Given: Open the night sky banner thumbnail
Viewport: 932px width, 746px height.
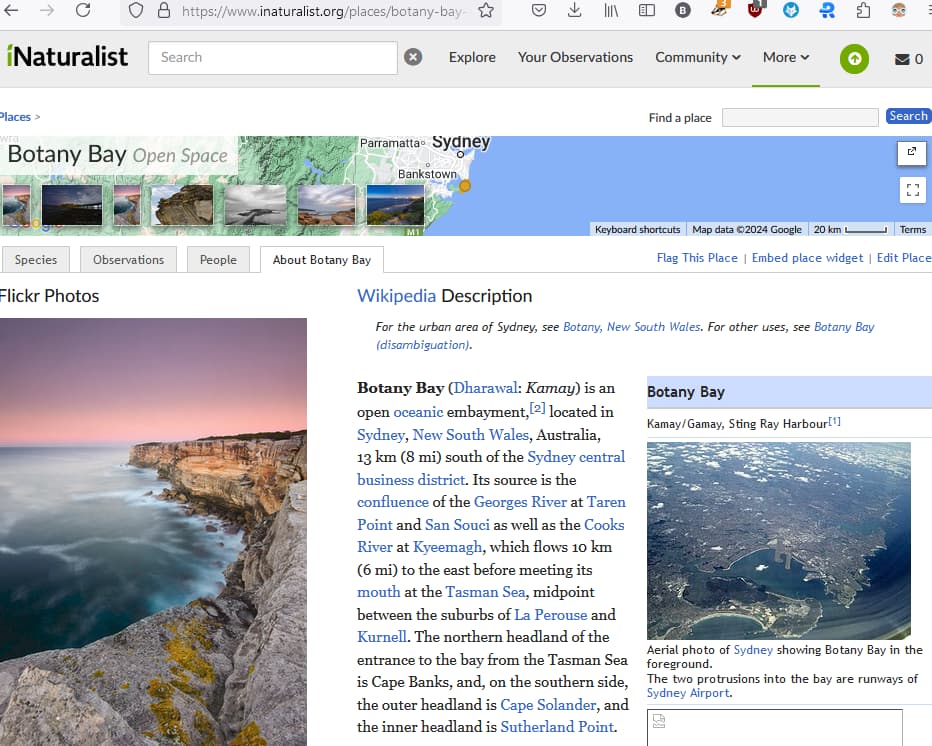Looking at the screenshot, I should 72,204.
